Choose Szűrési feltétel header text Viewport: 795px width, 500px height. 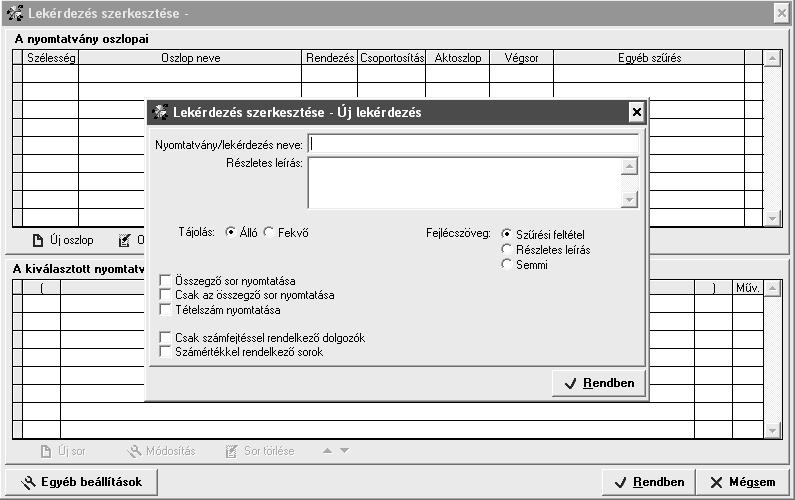[x=505, y=234]
